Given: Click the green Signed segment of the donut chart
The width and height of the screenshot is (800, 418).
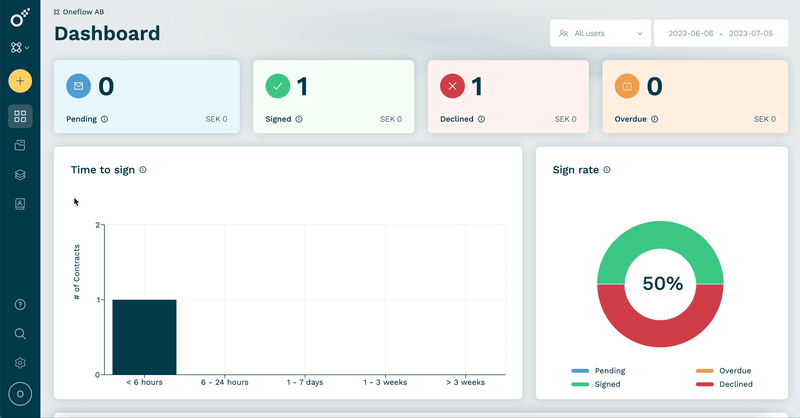Looking at the screenshot, I should (x=660, y=235).
